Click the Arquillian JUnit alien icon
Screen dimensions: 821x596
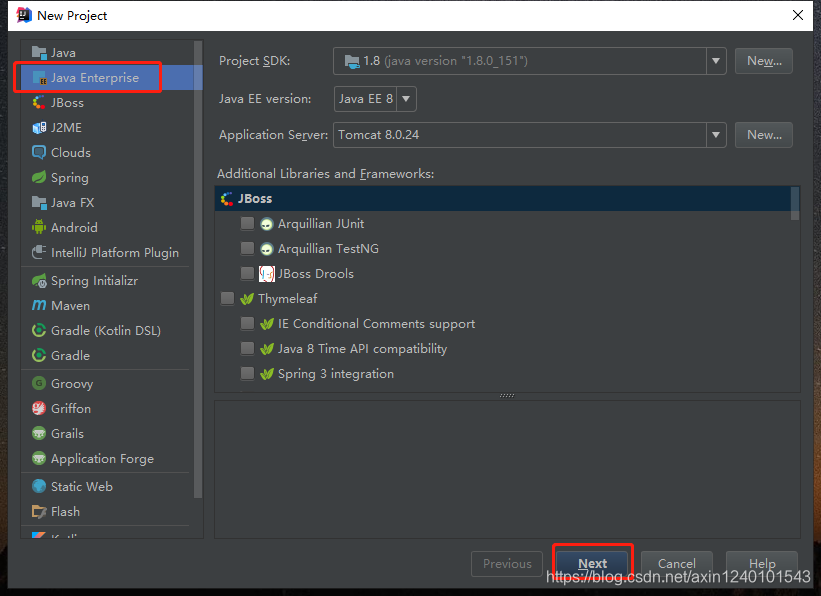[267, 224]
